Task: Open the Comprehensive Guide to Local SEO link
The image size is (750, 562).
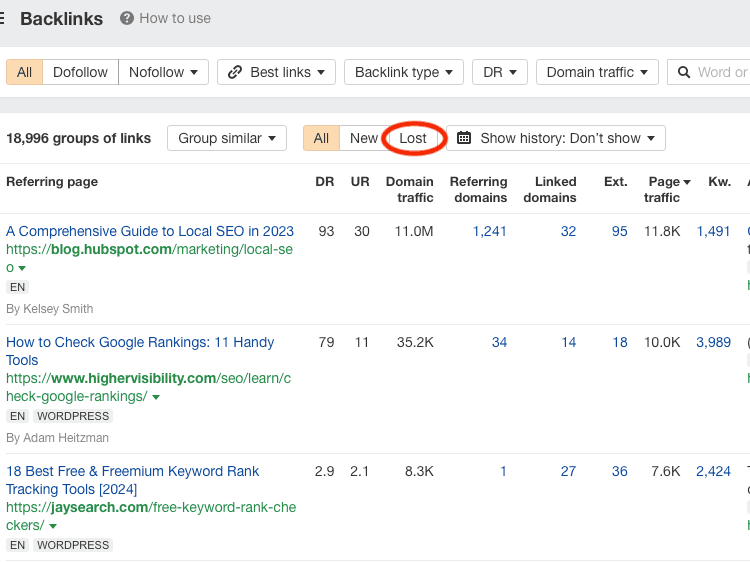Action: (x=150, y=231)
